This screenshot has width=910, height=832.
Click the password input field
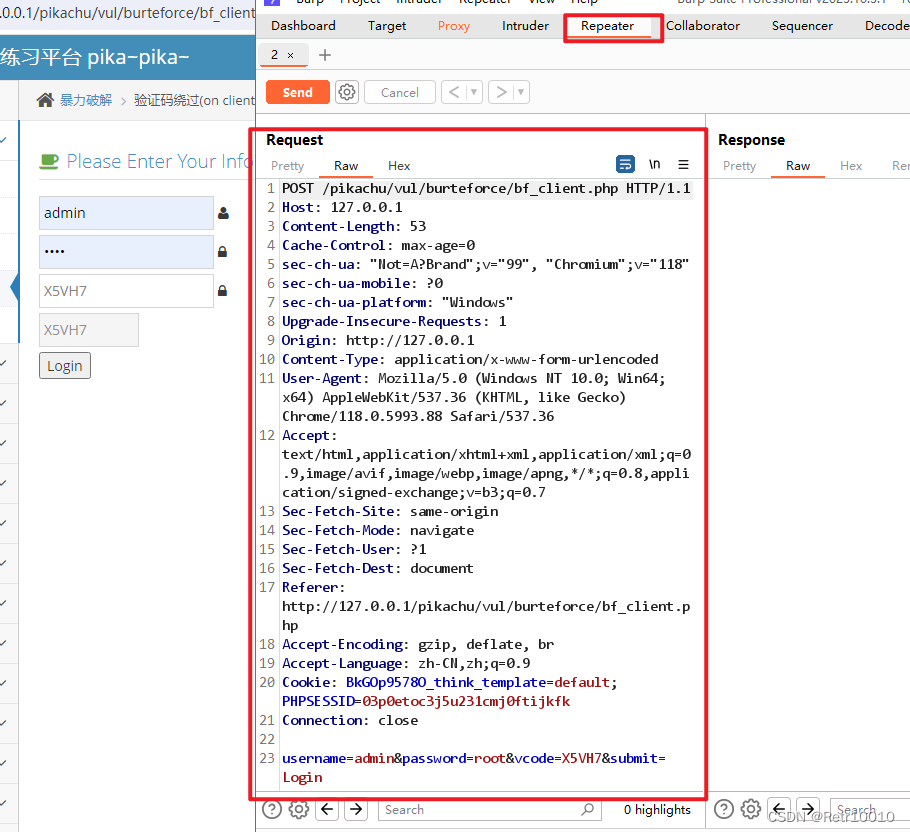127,252
